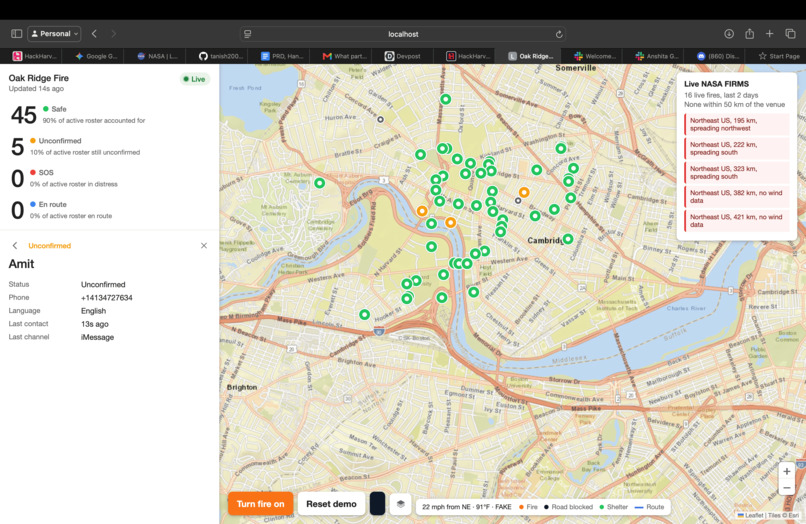The image size is (806, 524).
Task: Open the Share icon in Safari toolbar
Action: pyautogui.click(x=749, y=33)
